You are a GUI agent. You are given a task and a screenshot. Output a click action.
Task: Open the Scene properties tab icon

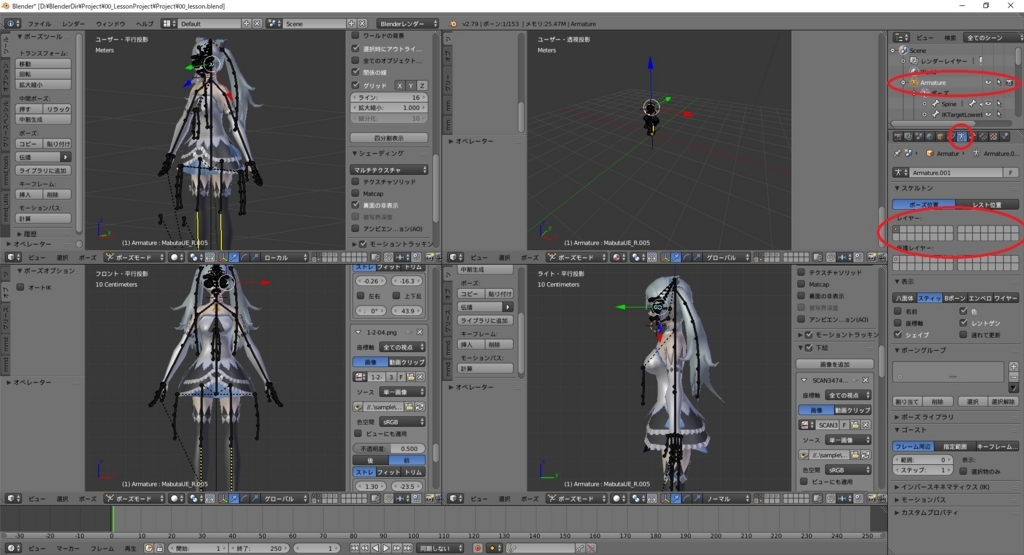[x=919, y=136]
